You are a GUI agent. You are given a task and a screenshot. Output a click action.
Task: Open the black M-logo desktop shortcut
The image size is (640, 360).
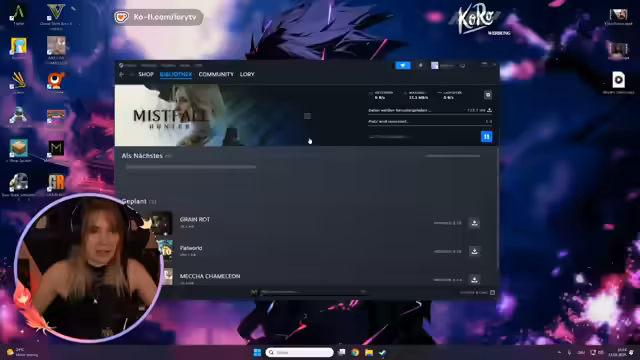click(x=56, y=149)
